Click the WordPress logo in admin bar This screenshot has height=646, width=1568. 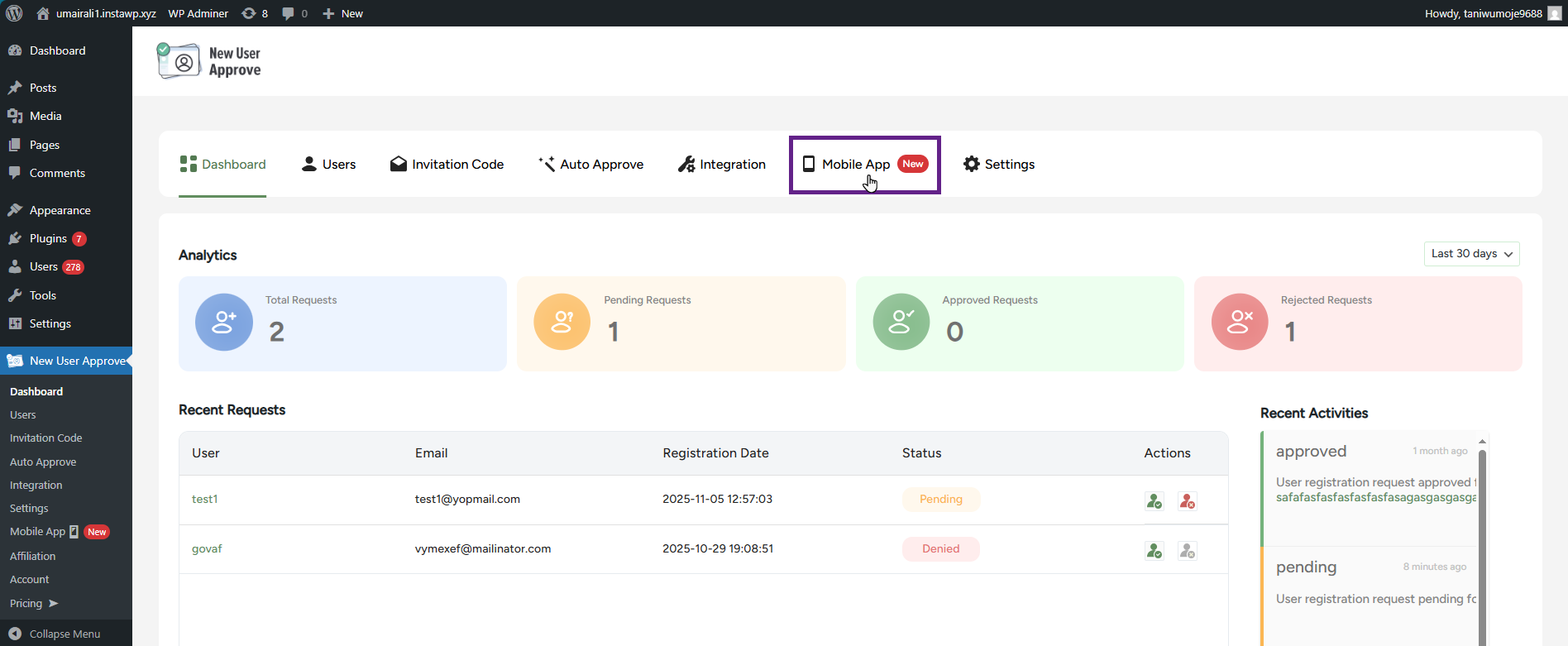(x=14, y=13)
